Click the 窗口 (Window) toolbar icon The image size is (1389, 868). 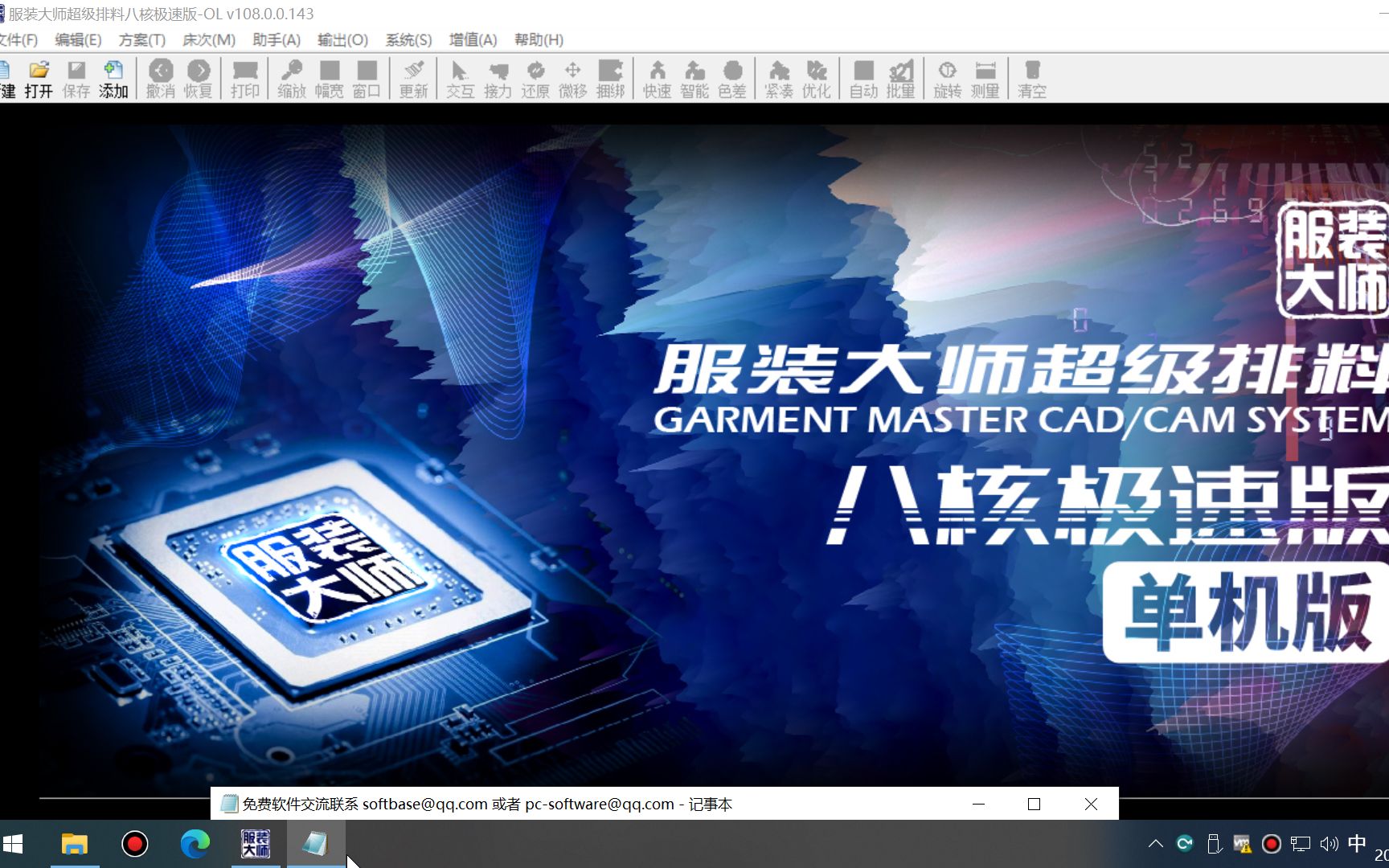367,79
